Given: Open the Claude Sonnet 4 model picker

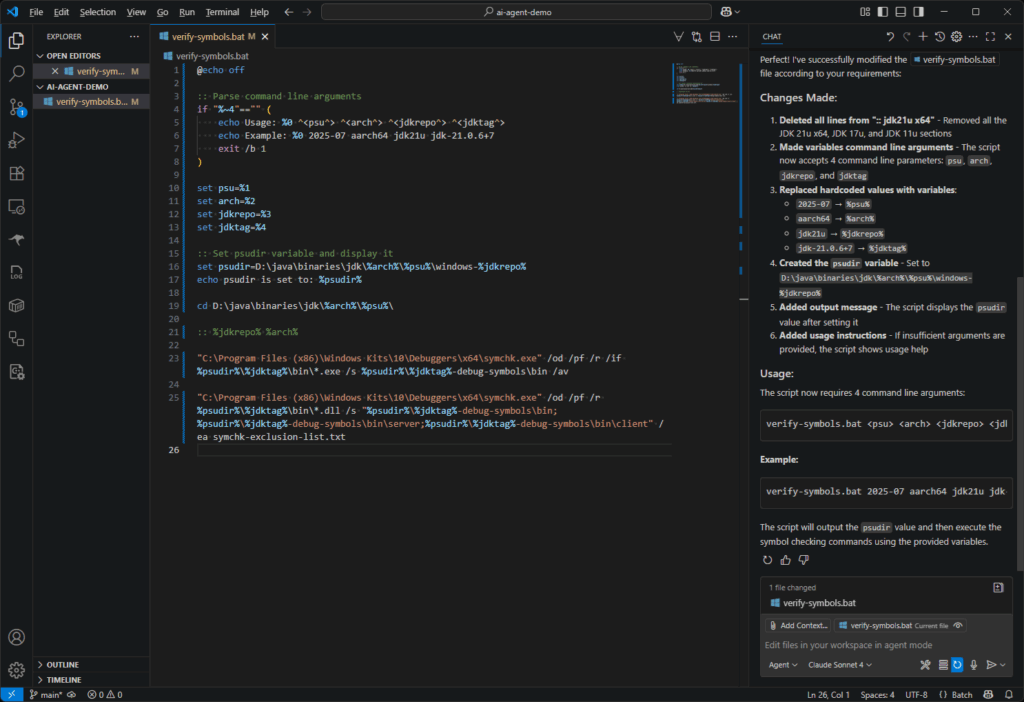Looking at the screenshot, I should [x=840, y=665].
